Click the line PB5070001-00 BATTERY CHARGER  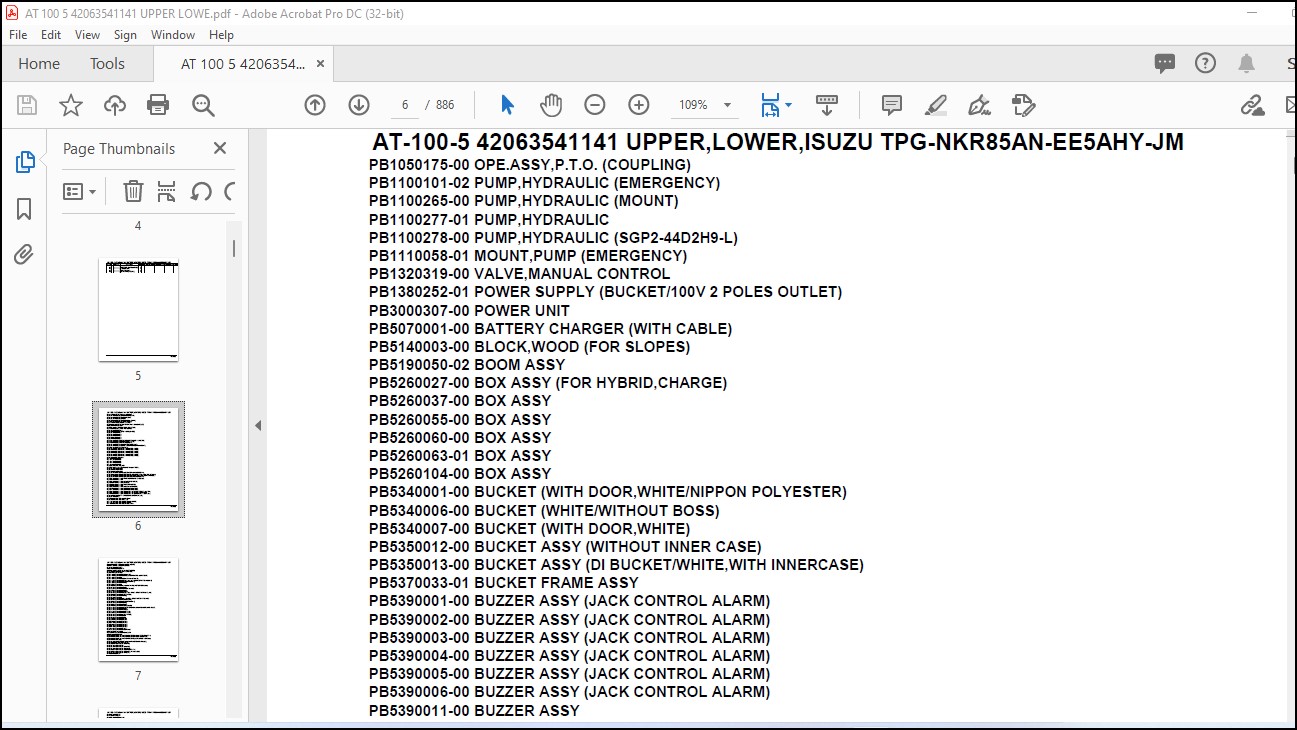(551, 329)
